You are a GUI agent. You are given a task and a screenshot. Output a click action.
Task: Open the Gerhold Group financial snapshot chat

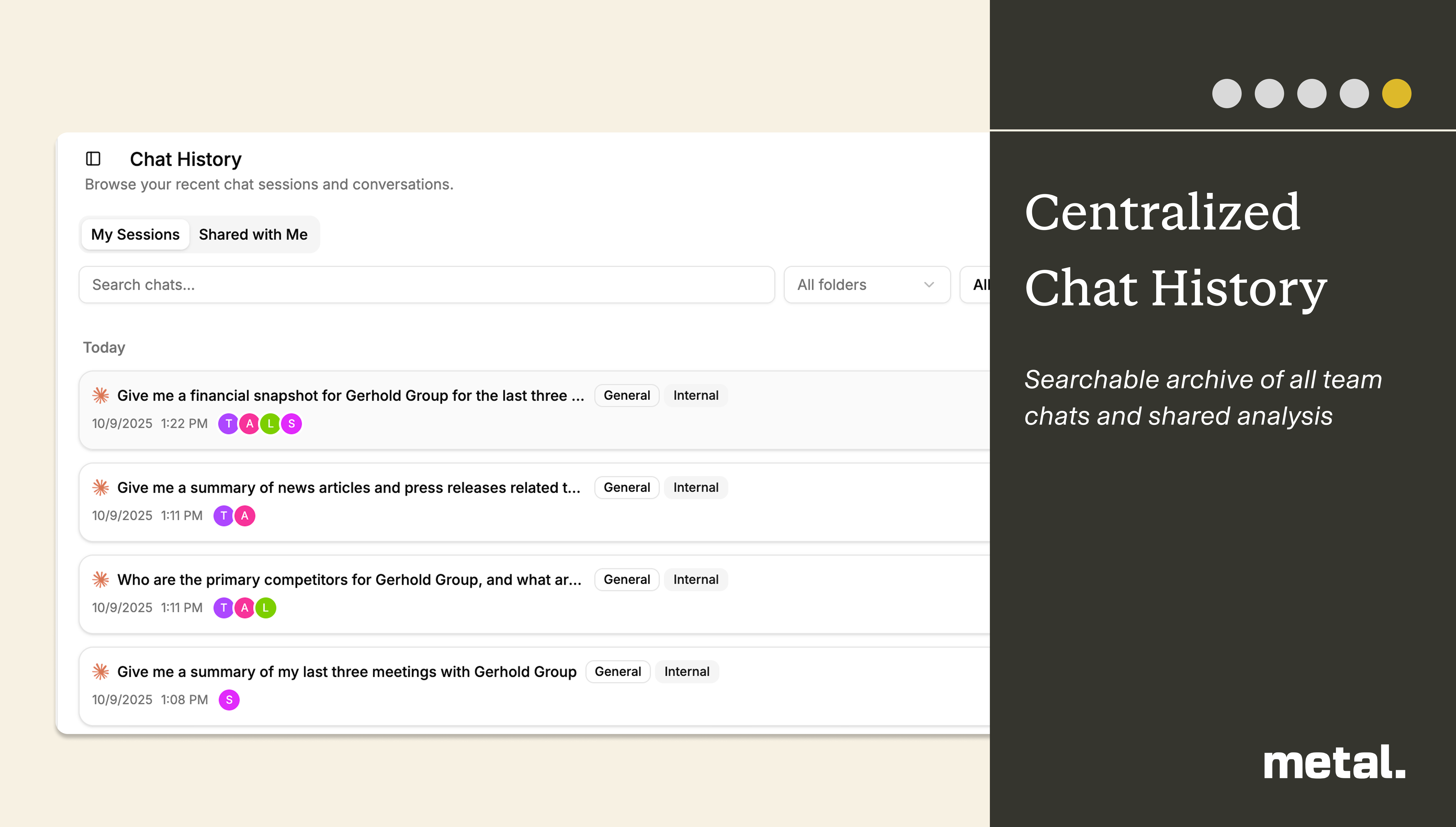350,395
